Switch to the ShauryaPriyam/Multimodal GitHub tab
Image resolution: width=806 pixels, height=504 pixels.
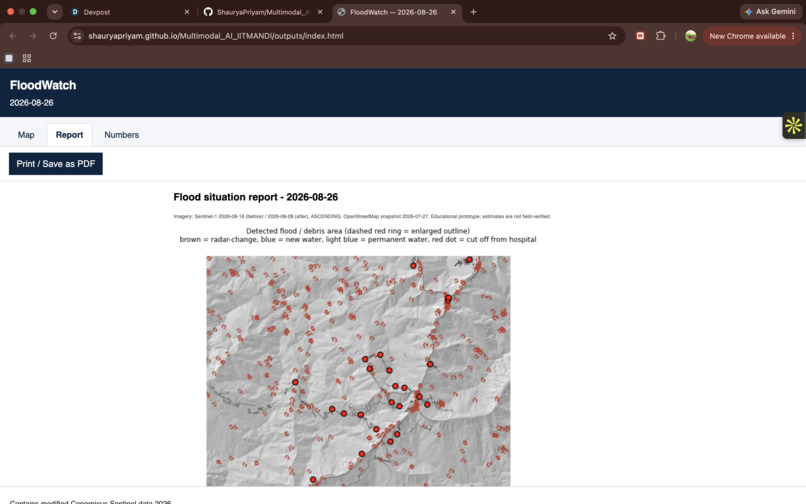click(x=263, y=12)
